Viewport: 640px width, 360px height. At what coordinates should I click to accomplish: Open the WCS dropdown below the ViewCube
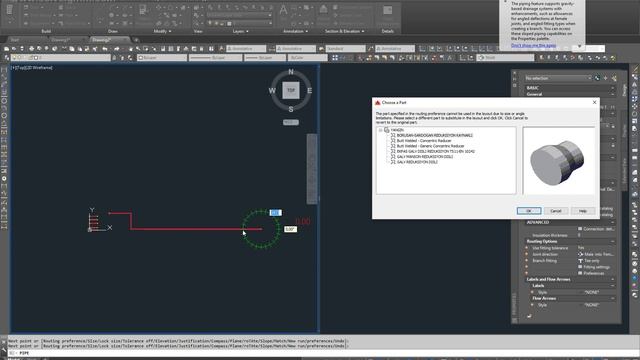pos(291,122)
